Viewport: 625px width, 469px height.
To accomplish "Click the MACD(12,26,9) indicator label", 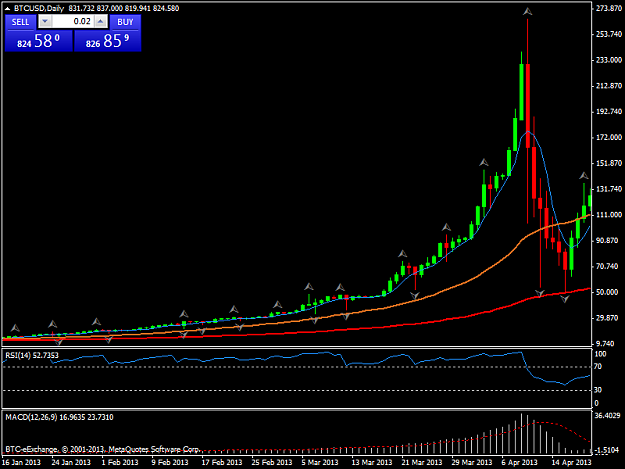I will click(59, 417).
